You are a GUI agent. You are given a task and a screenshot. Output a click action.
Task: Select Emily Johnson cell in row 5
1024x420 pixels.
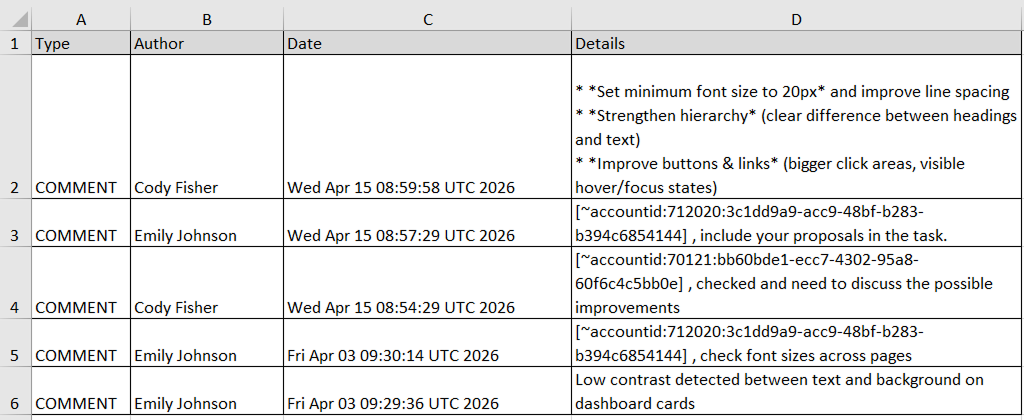click(207, 343)
